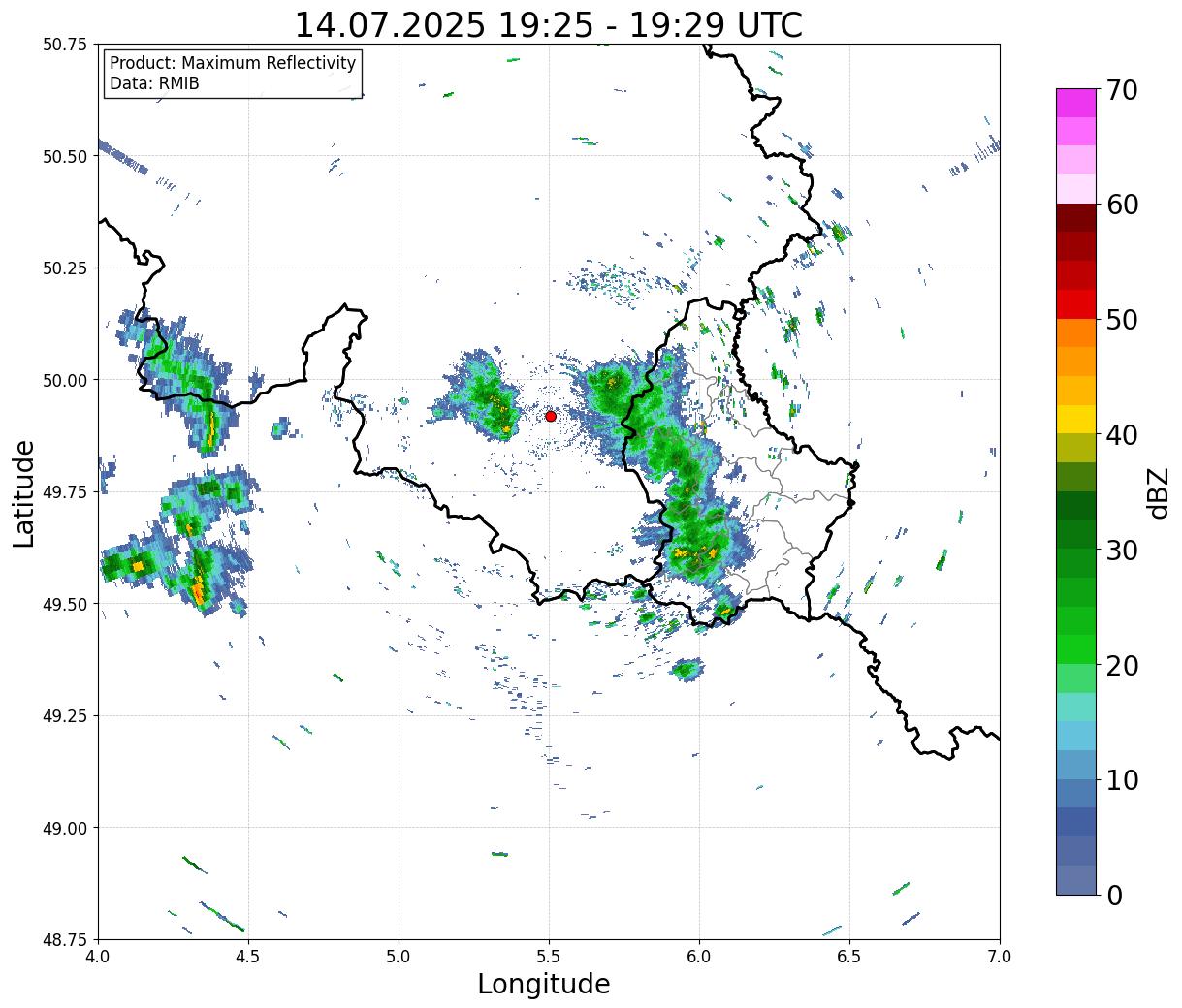Click the latitude tick label 50.00
Screen dimensions: 1182x1008
point(65,380)
